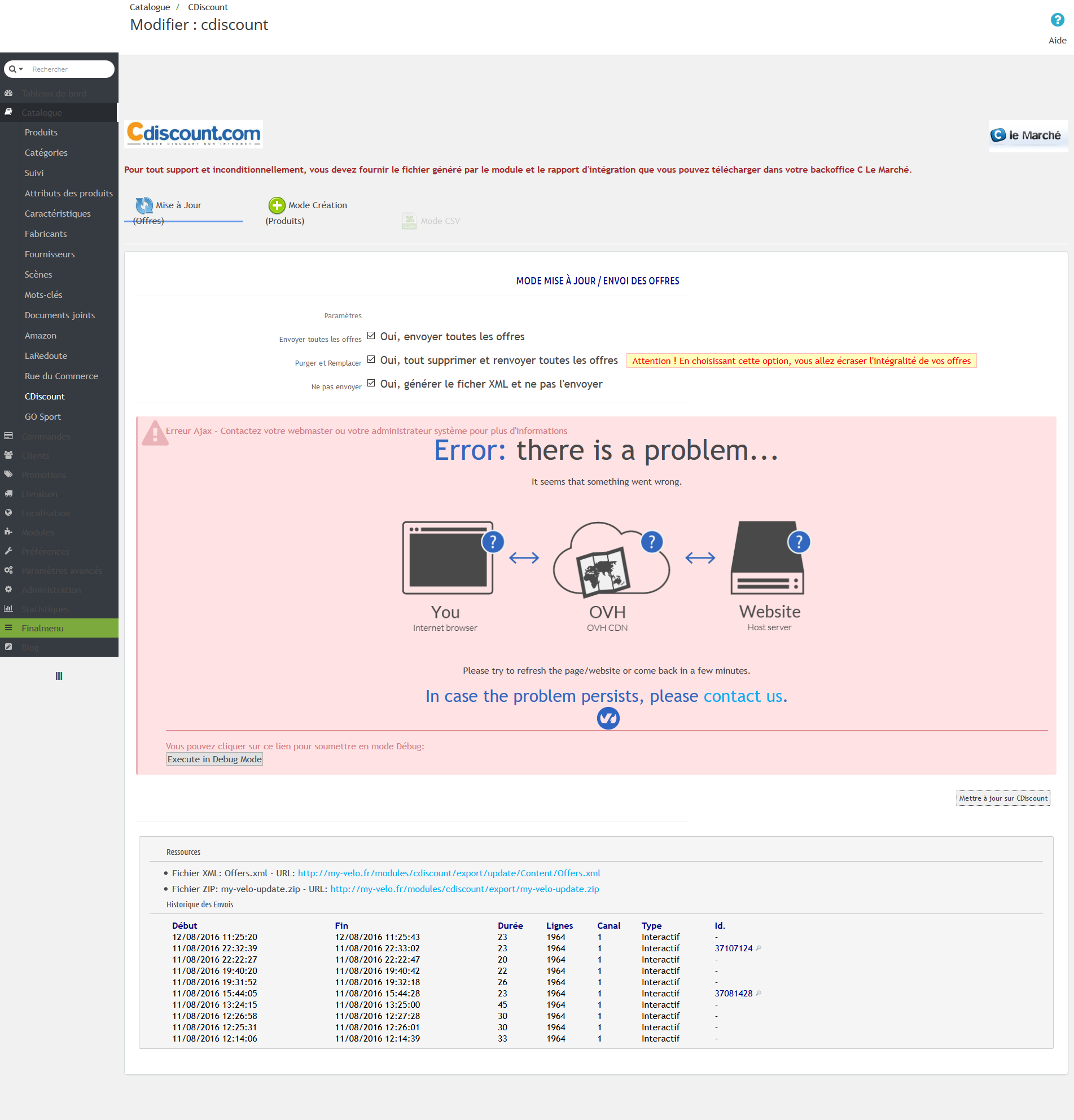1074x1120 pixels.
Task: Open Clients via its people icon
Action: pyautogui.click(x=8, y=455)
